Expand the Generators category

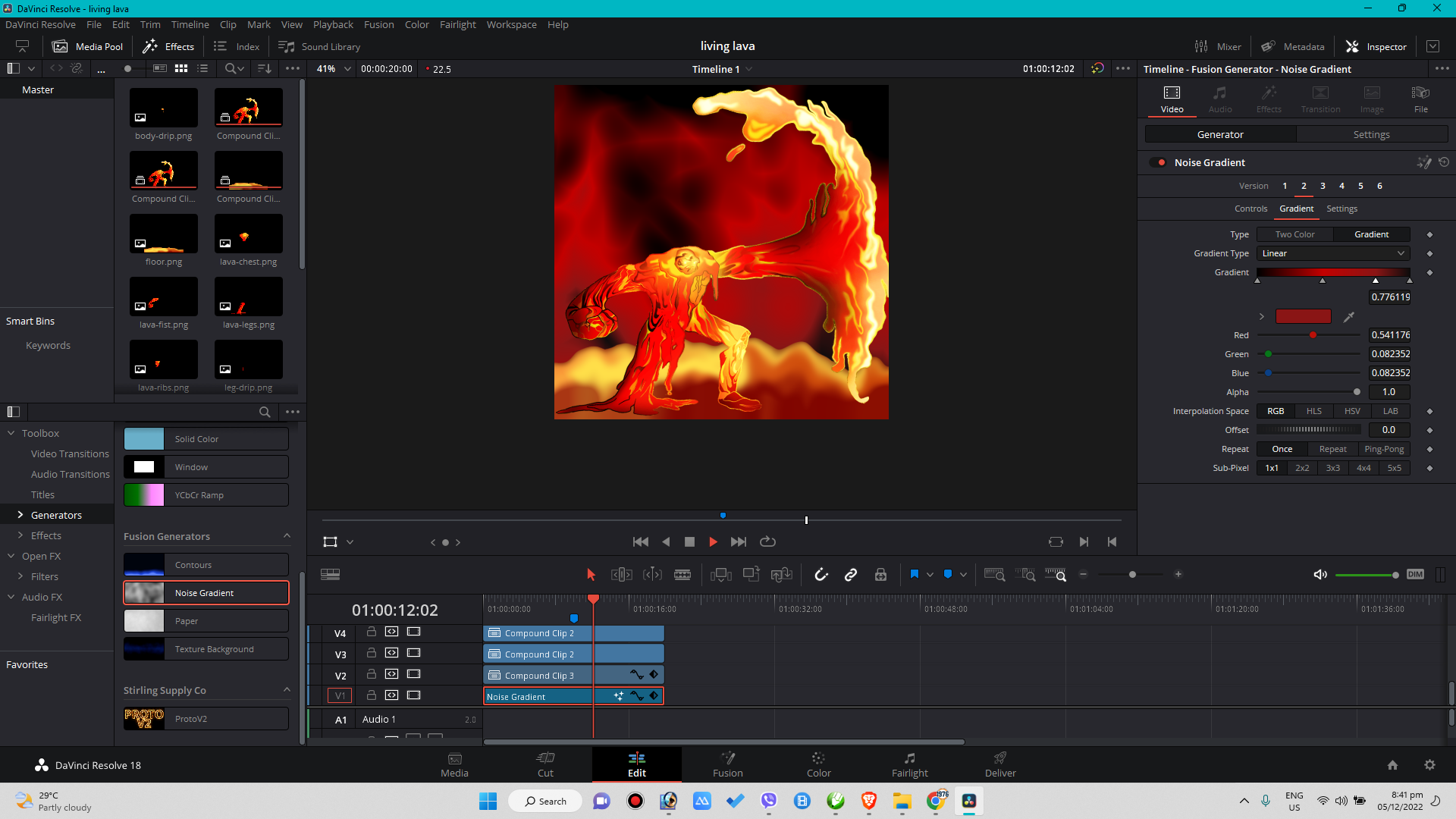pos(20,515)
